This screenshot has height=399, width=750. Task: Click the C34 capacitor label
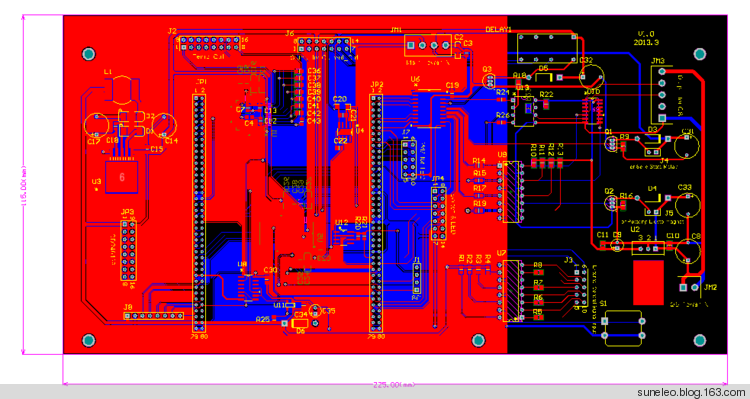(300, 314)
